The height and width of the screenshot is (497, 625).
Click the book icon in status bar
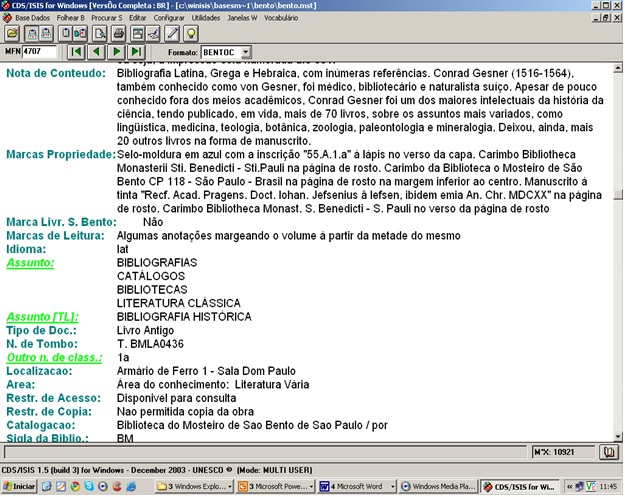(x=609, y=452)
